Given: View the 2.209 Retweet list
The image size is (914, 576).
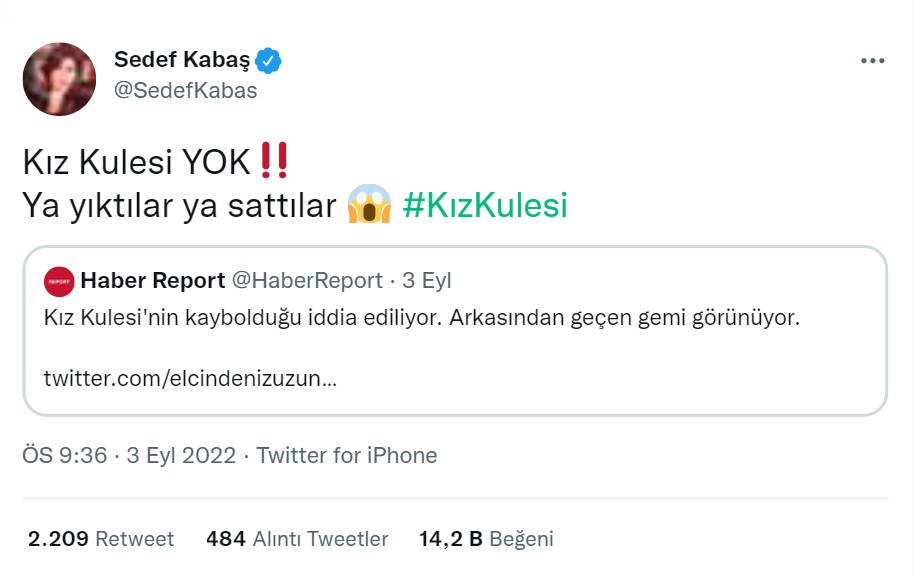Looking at the screenshot, I should [101, 539].
